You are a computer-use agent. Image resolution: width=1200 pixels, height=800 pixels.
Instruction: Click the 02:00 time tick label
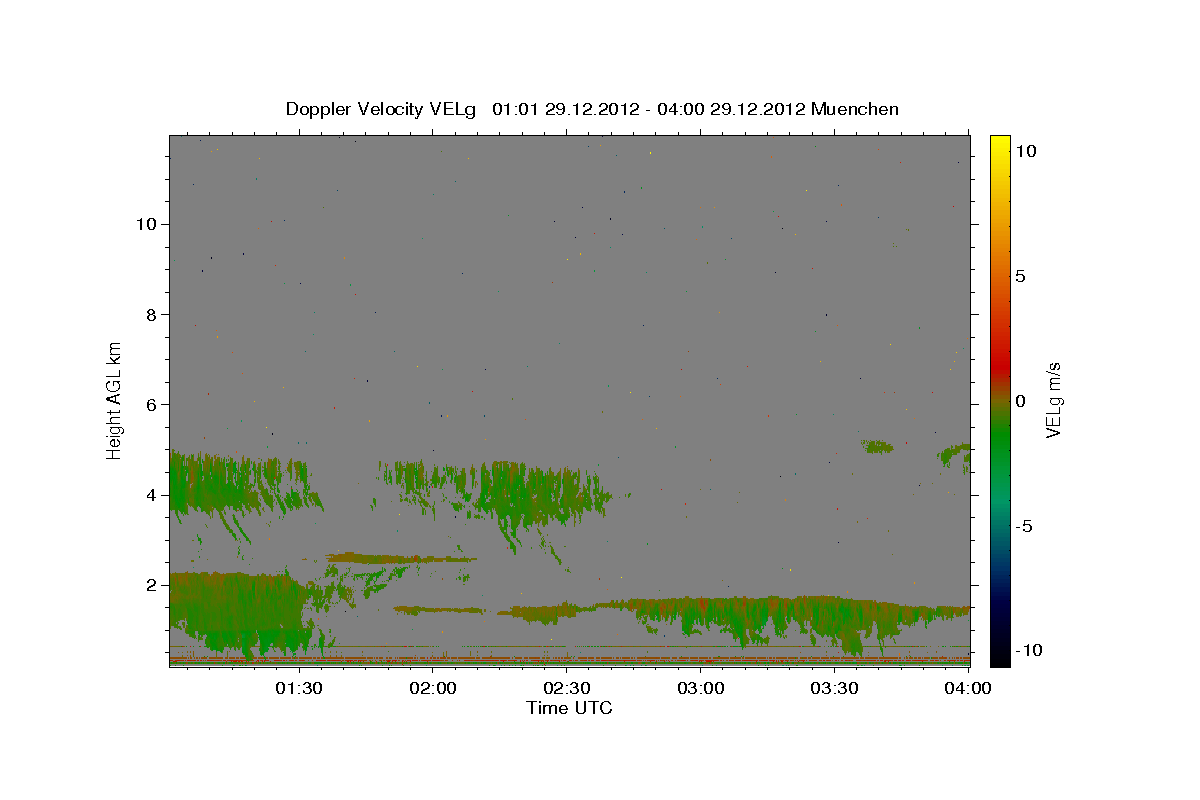[x=433, y=688]
